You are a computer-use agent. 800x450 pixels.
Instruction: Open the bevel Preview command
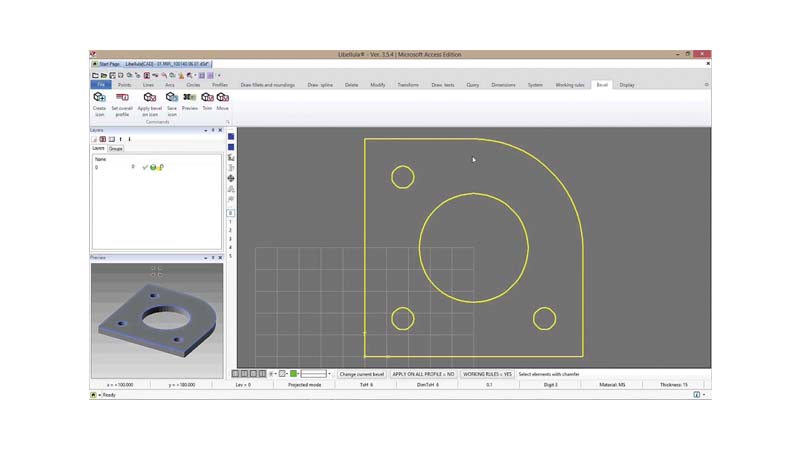190,101
